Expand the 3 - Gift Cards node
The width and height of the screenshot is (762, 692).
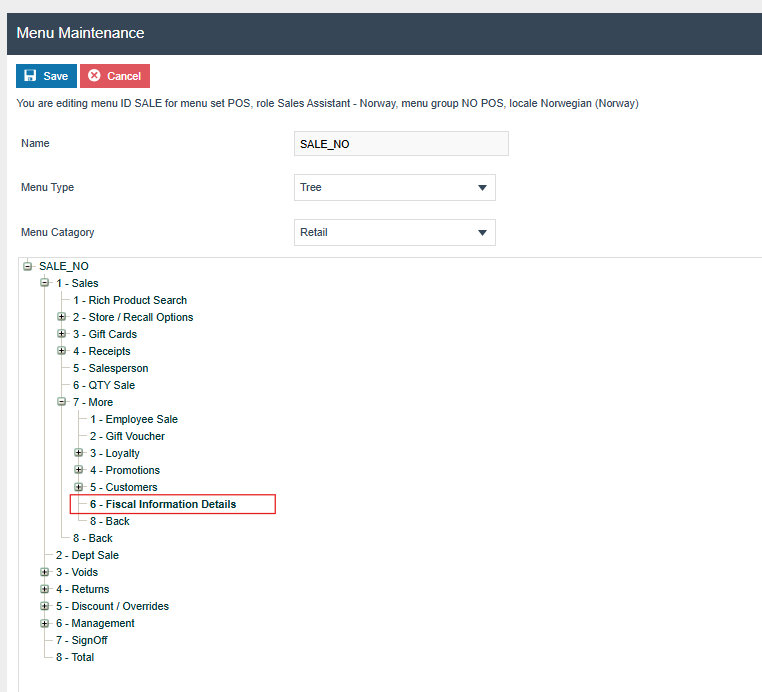point(62,334)
